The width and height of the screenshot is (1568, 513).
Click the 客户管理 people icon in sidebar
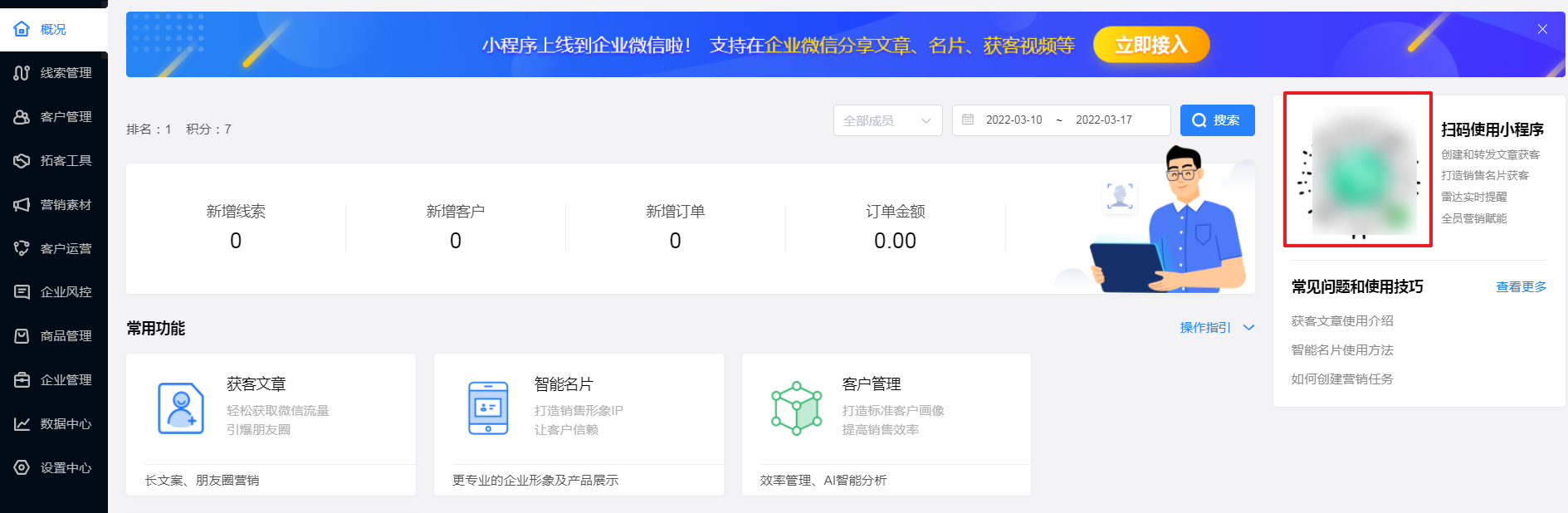tap(22, 117)
